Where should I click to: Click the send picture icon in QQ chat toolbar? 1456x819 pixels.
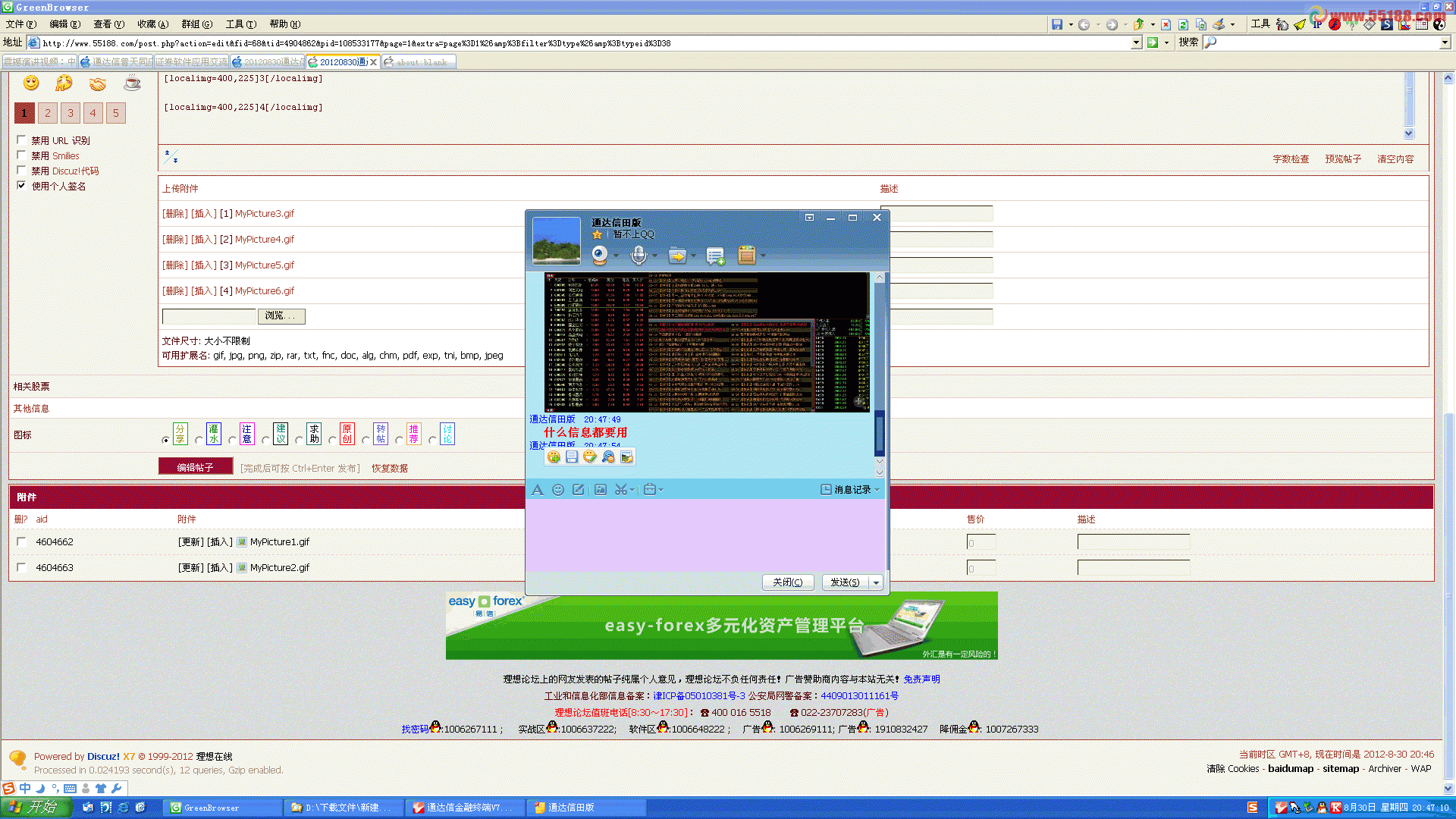(601, 490)
